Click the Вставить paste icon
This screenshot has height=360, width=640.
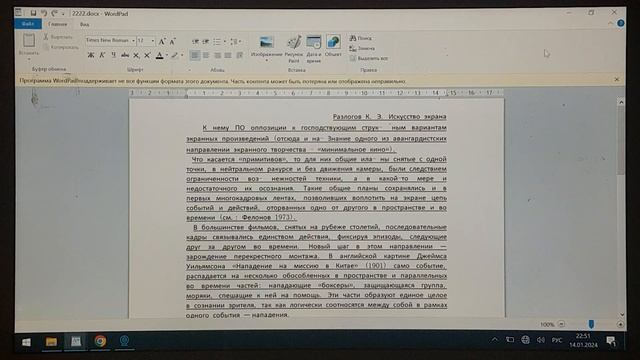pyautogui.click(x=29, y=41)
